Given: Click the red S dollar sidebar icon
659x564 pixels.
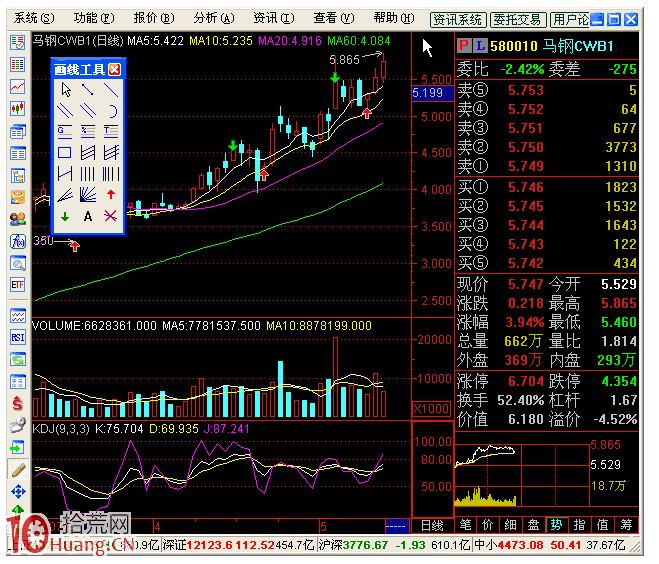Looking at the screenshot, I should pyautogui.click(x=18, y=403).
